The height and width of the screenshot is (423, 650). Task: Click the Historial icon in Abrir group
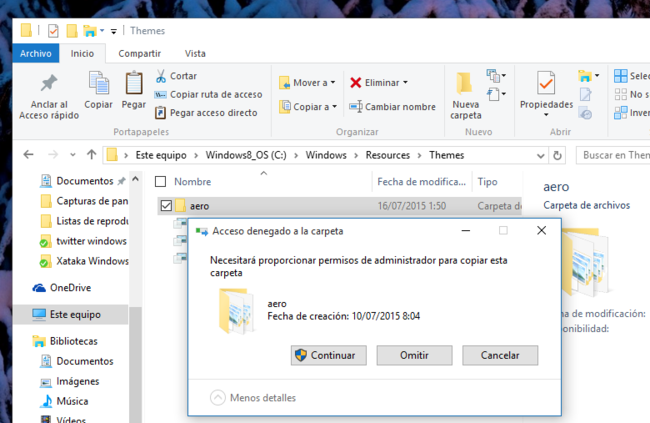click(585, 113)
